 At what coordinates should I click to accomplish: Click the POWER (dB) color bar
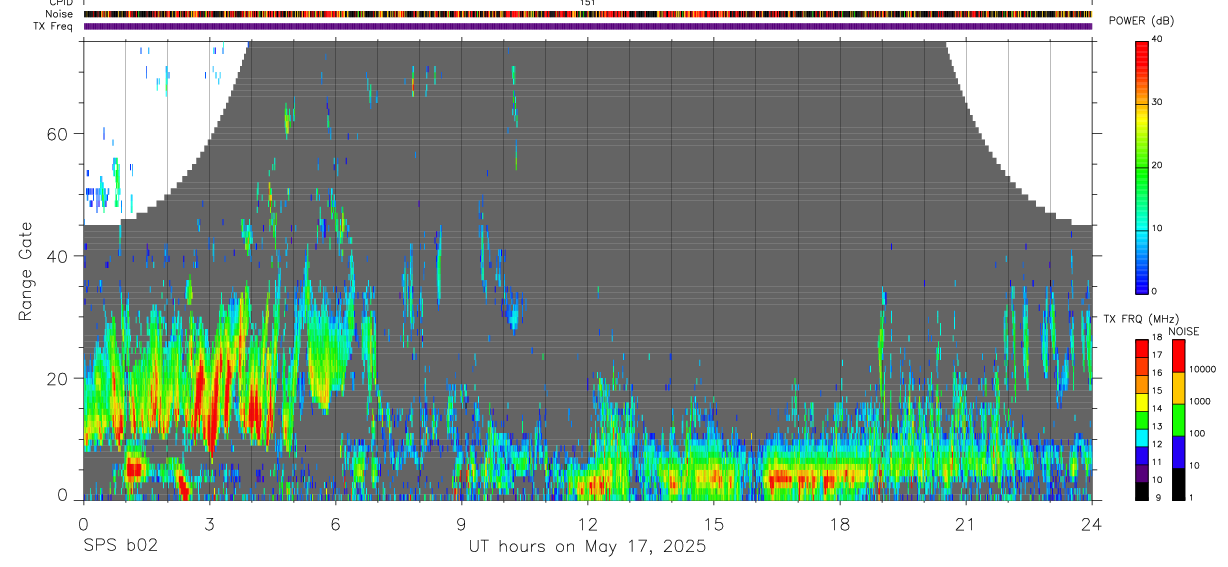point(1142,166)
